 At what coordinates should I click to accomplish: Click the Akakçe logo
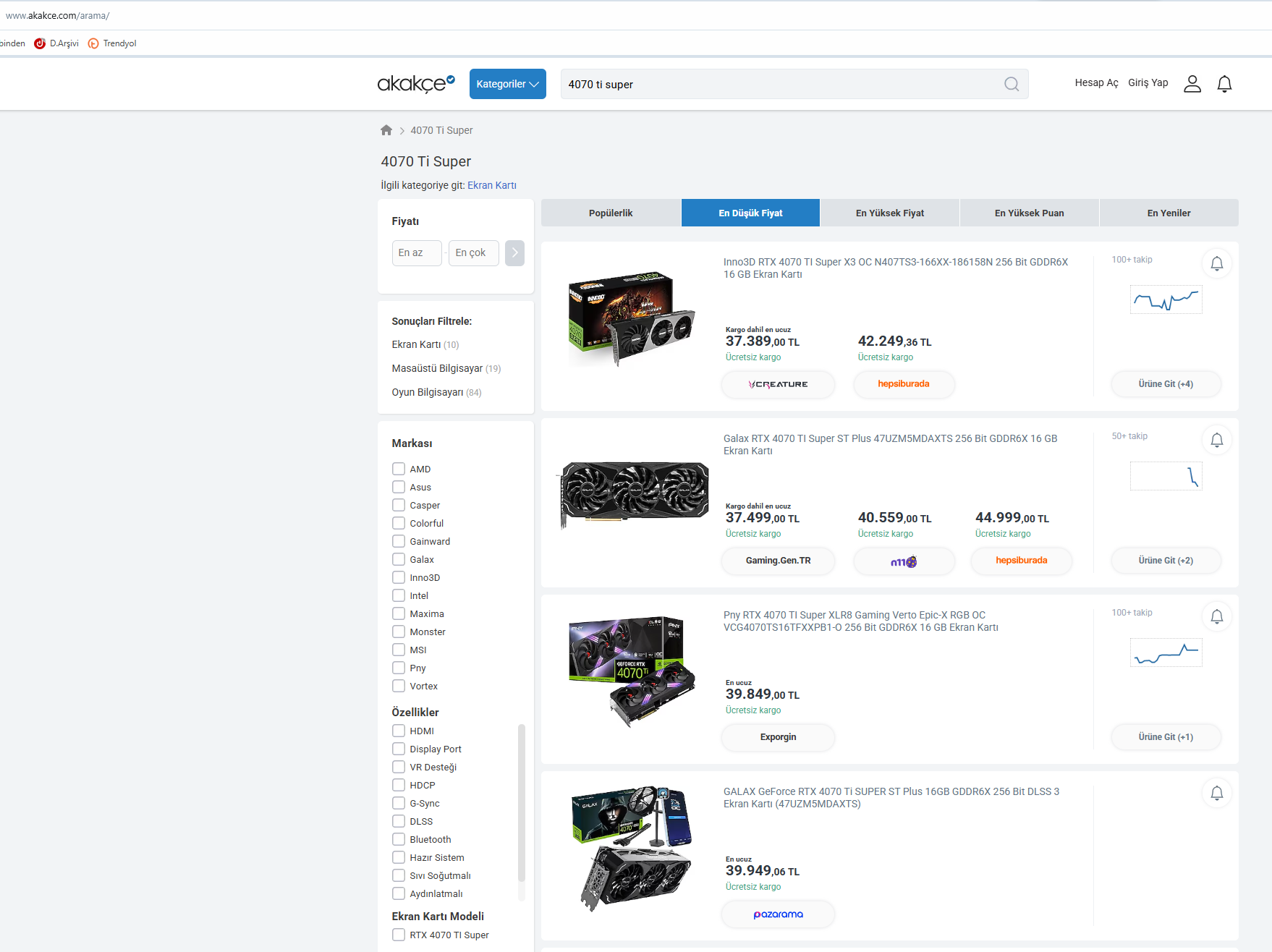pos(416,84)
